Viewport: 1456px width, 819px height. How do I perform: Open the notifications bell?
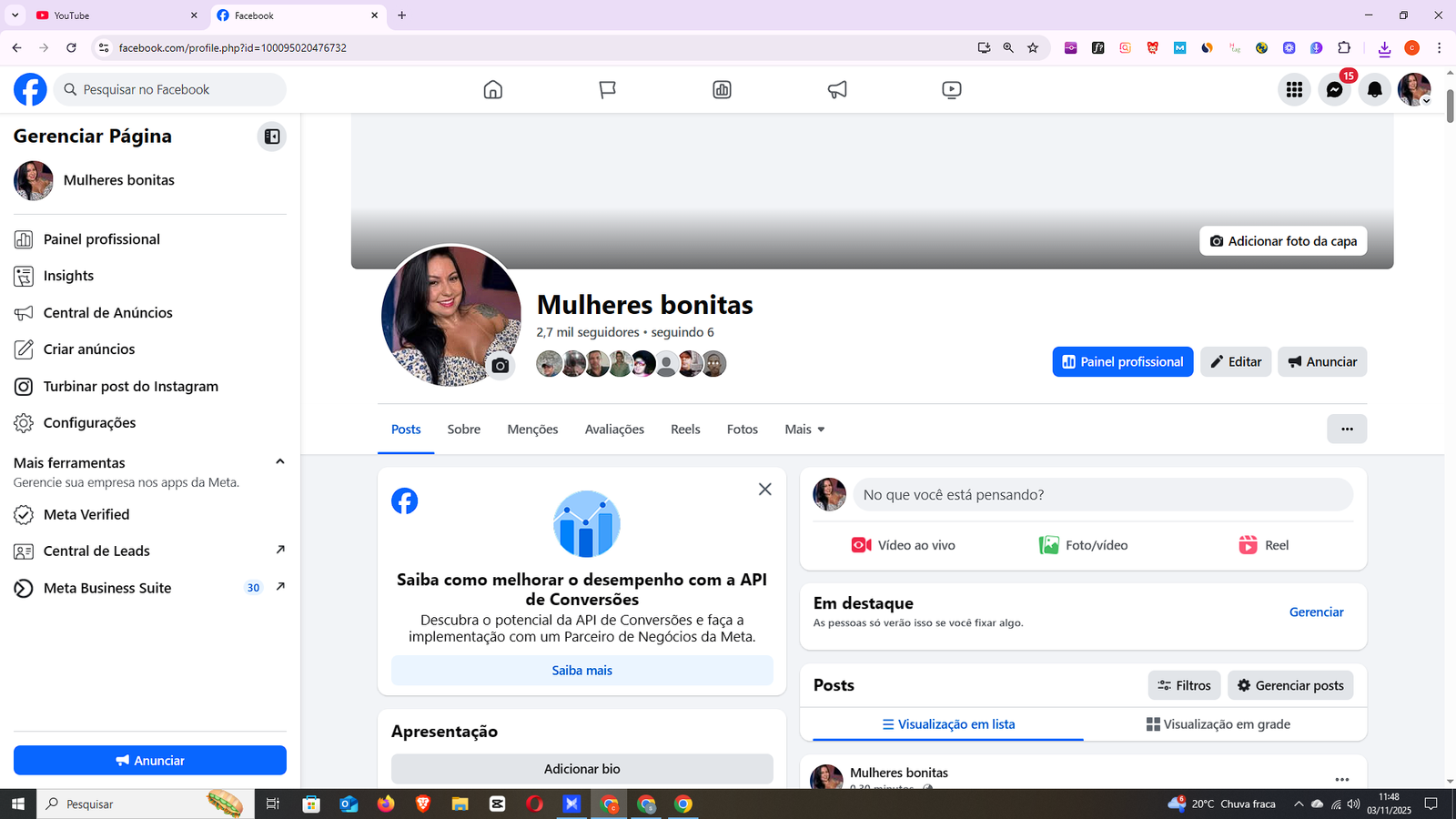click(x=1375, y=89)
